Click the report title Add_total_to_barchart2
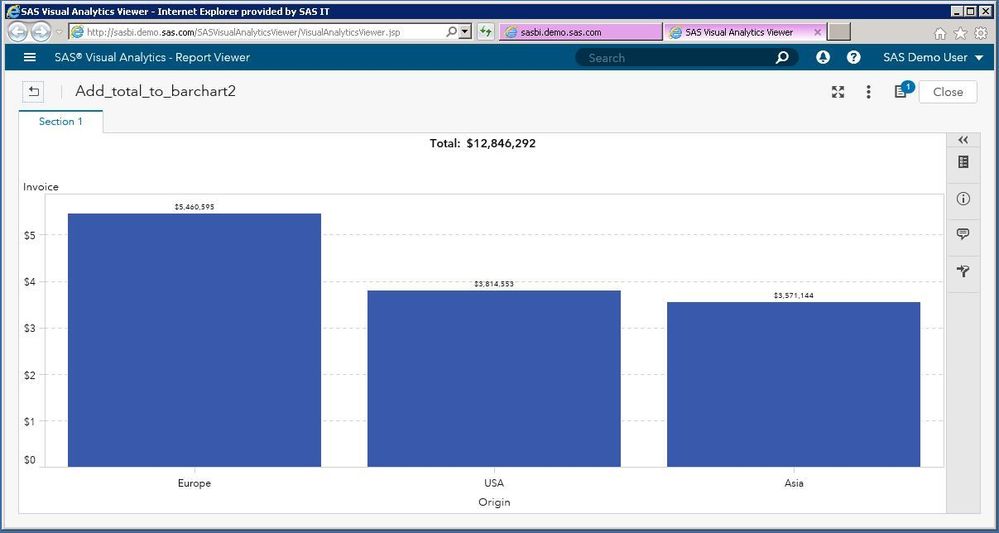This screenshot has height=533, width=999. [x=155, y=91]
